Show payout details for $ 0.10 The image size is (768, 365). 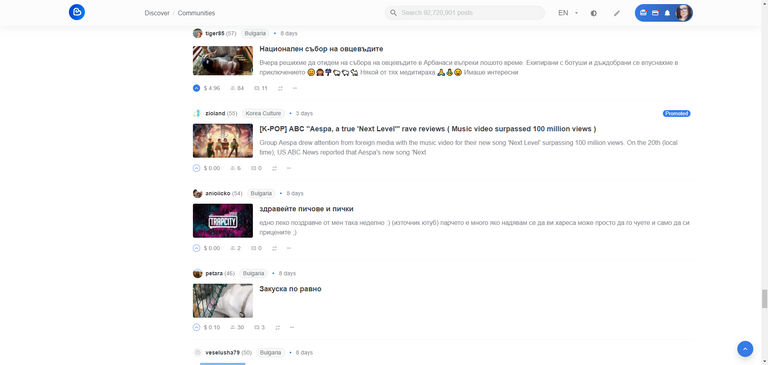tap(212, 327)
